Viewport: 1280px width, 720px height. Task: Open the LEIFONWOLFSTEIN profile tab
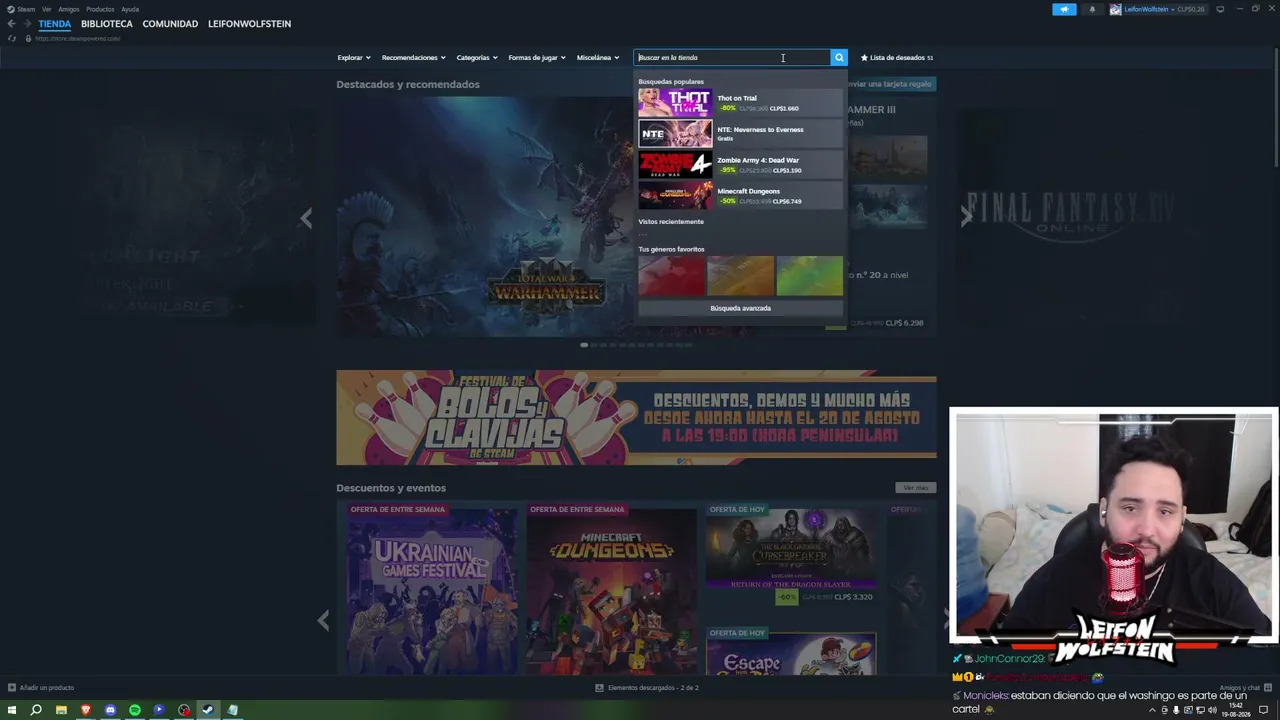(x=249, y=24)
